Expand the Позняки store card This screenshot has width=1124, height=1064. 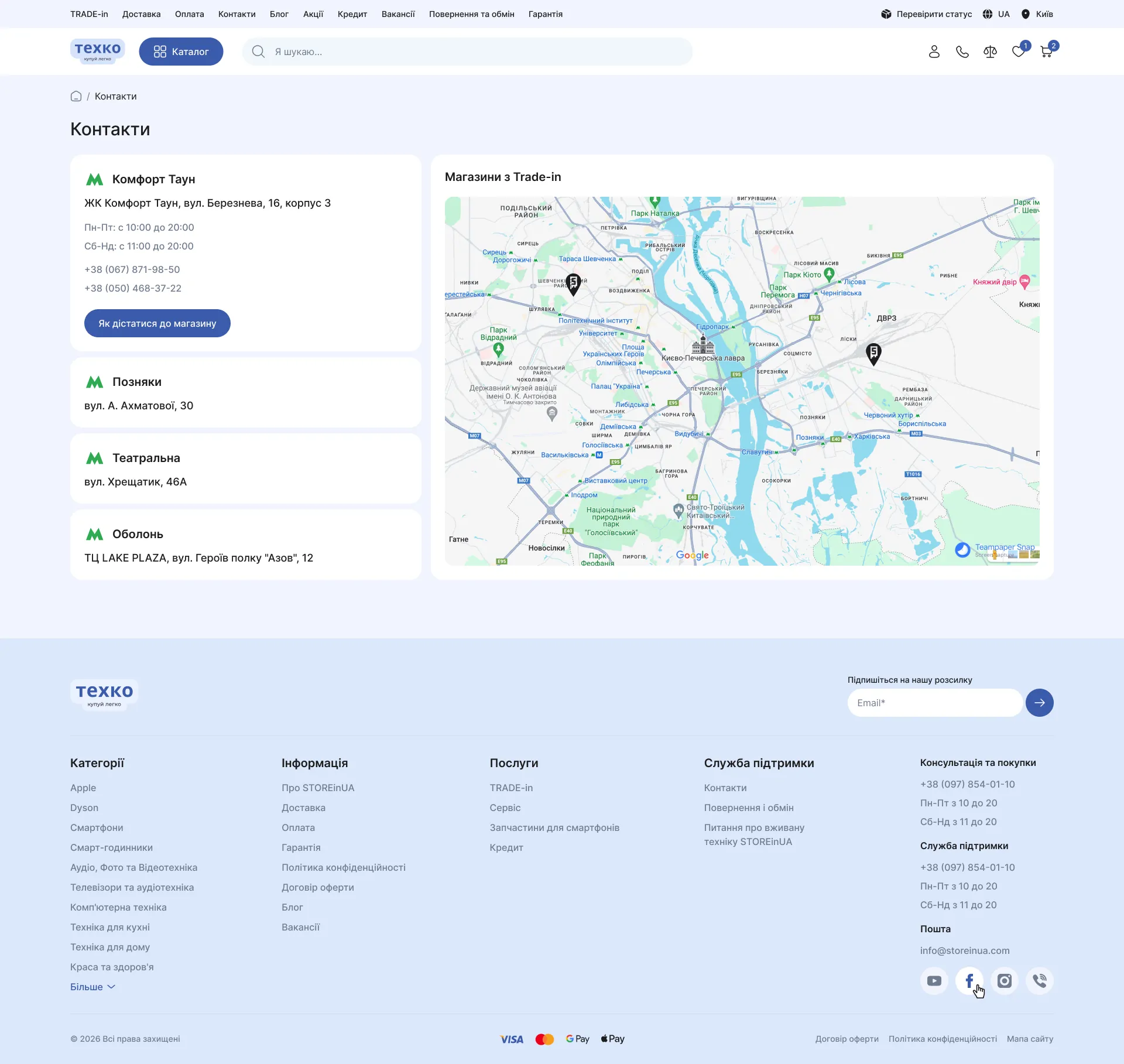pos(246,392)
